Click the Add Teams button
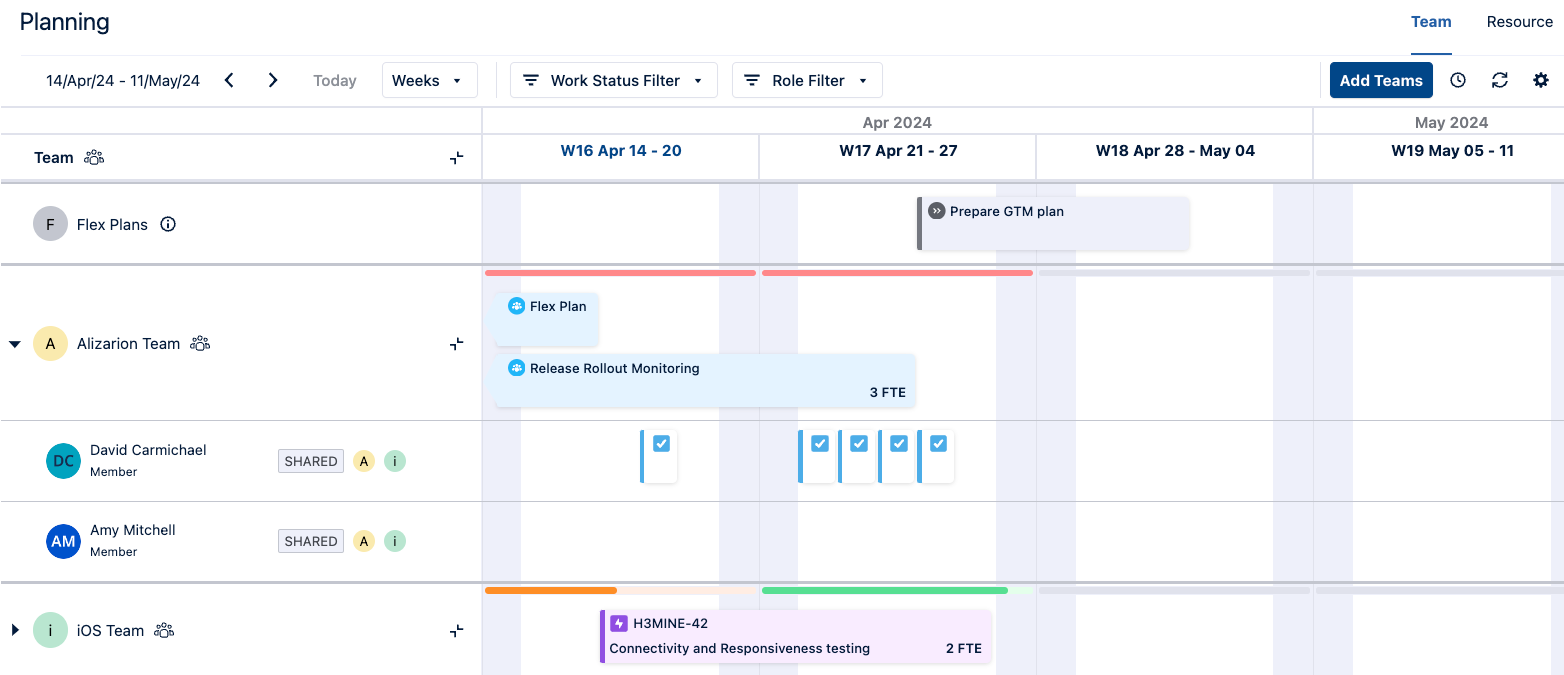1564x675 pixels. (1381, 79)
